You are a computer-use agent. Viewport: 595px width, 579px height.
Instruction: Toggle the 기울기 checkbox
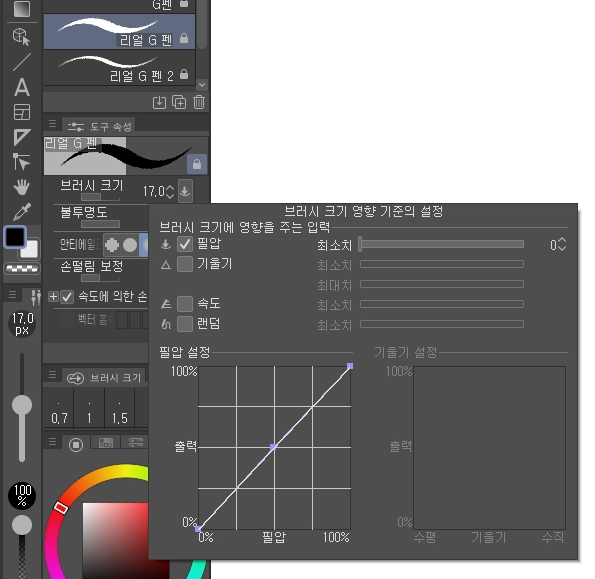pyautogui.click(x=185, y=264)
